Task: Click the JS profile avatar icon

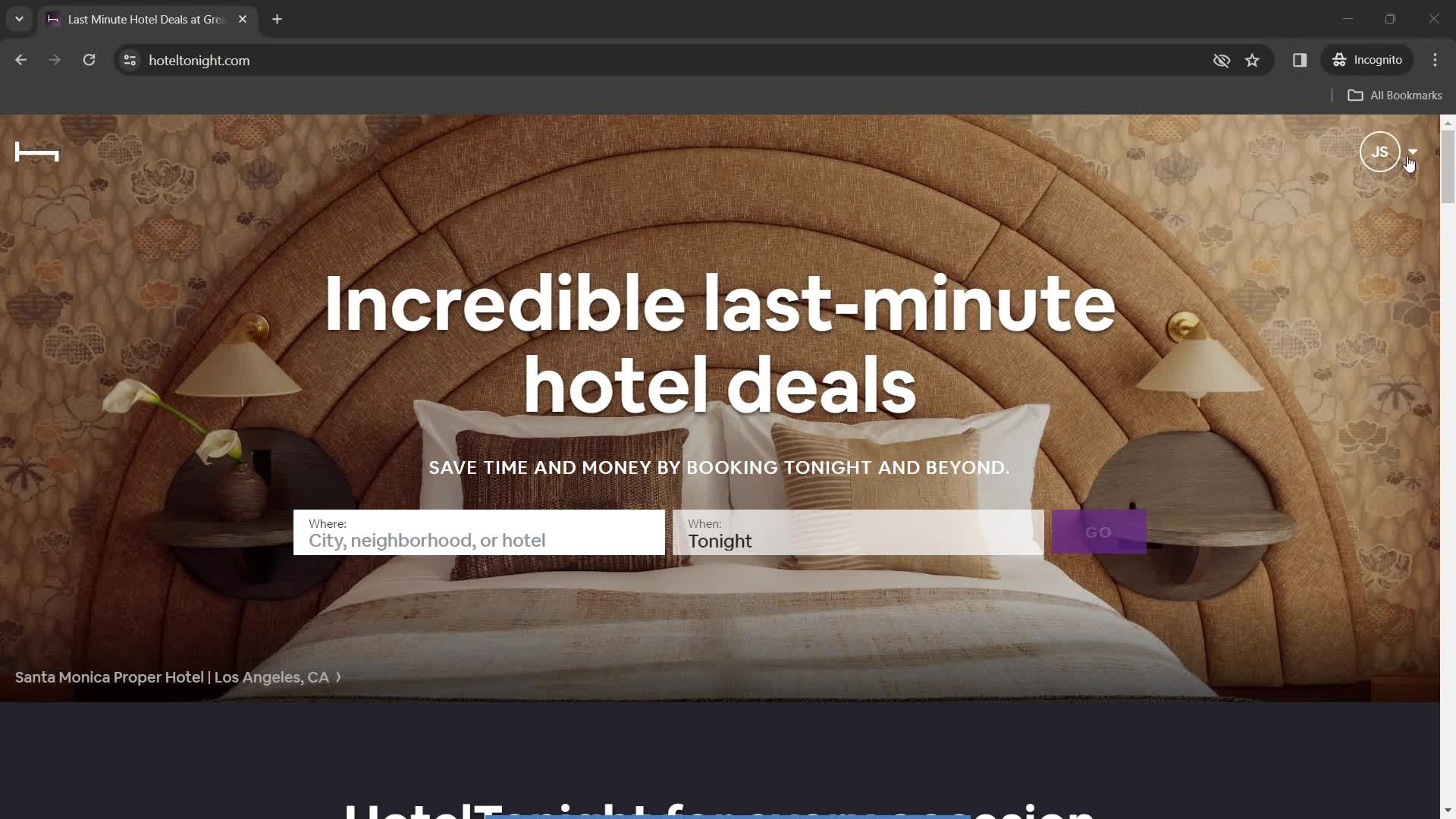Action: pyautogui.click(x=1380, y=151)
